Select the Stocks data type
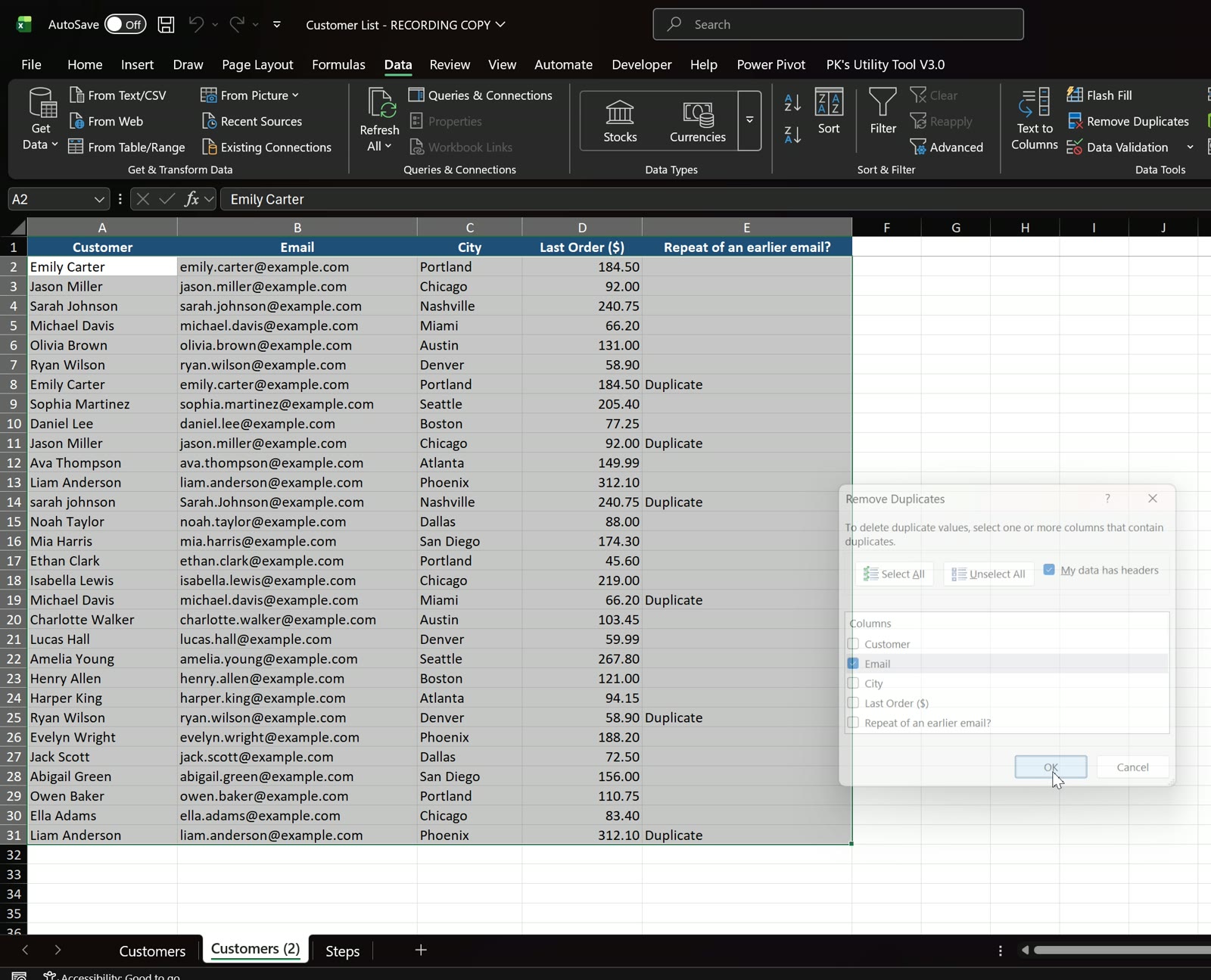 pos(620,121)
